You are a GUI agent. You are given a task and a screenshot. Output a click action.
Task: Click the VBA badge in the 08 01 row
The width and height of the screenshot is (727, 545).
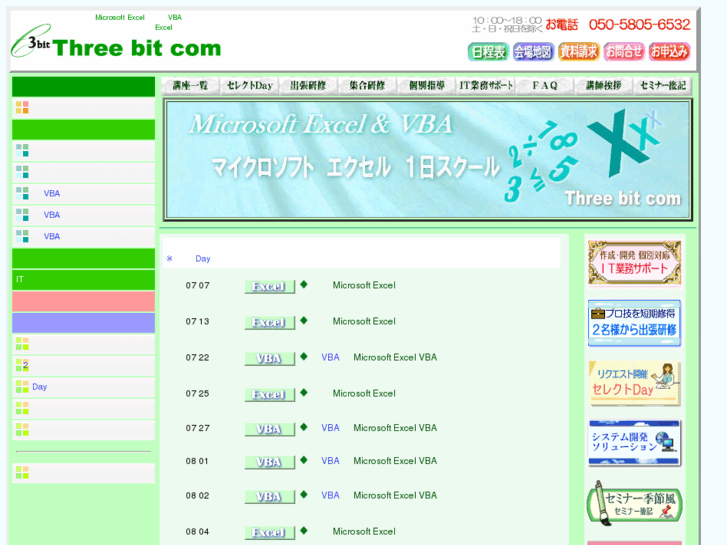(269, 462)
